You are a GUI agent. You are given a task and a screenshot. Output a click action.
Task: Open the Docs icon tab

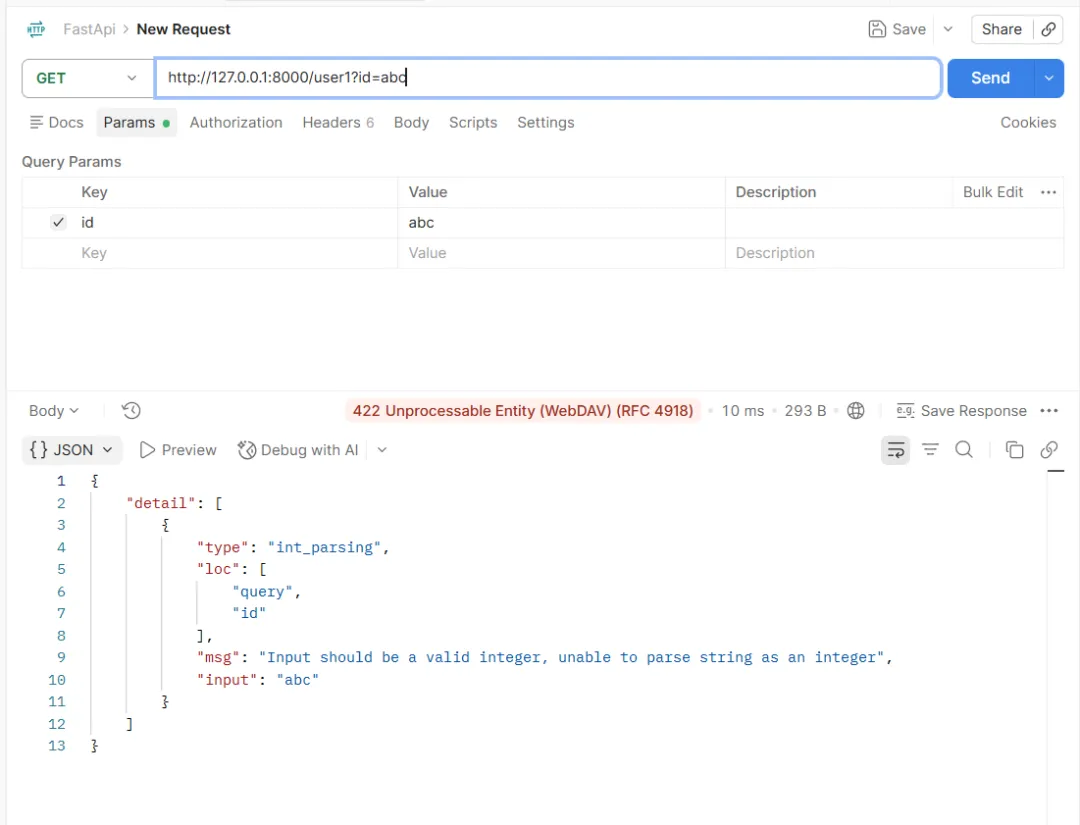click(x=56, y=123)
